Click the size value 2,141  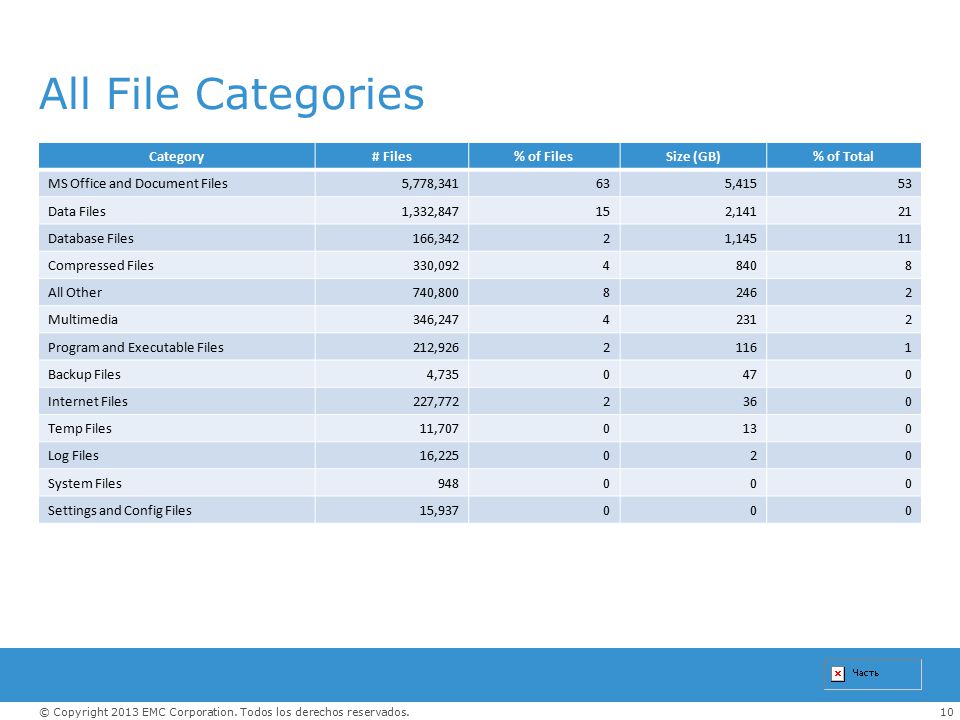740,211
